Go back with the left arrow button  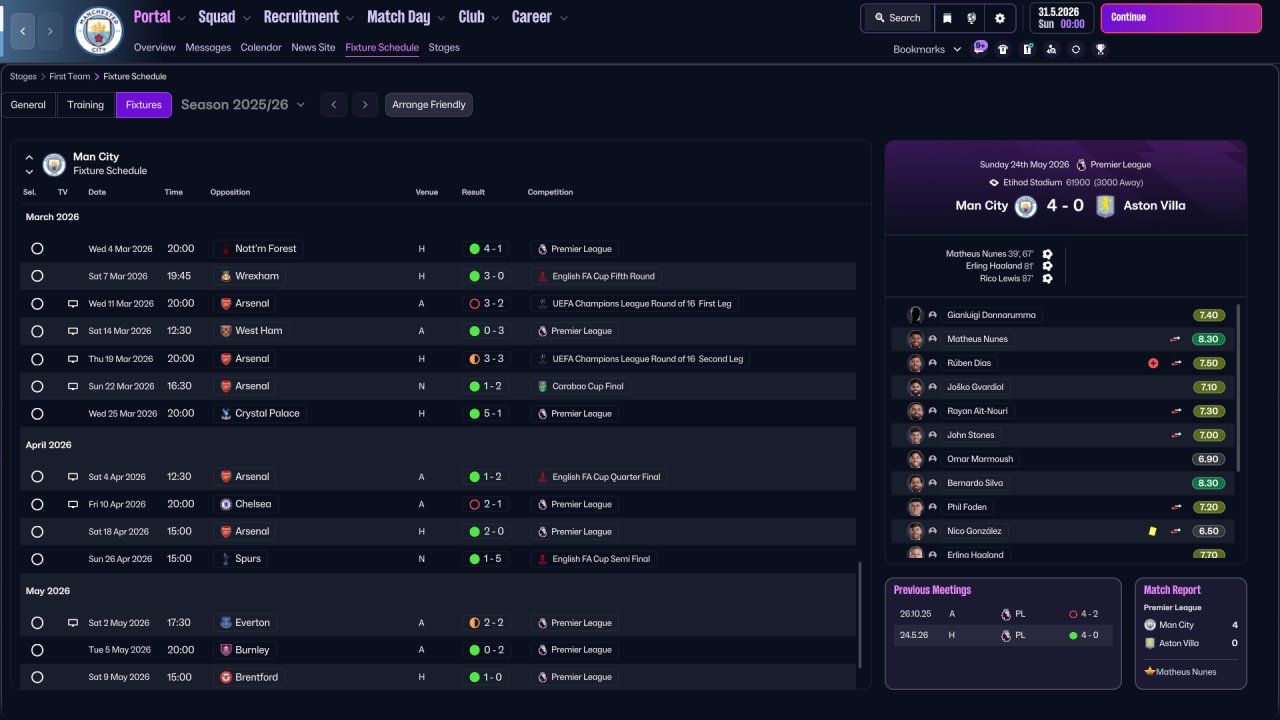click(x=21, y=31)
